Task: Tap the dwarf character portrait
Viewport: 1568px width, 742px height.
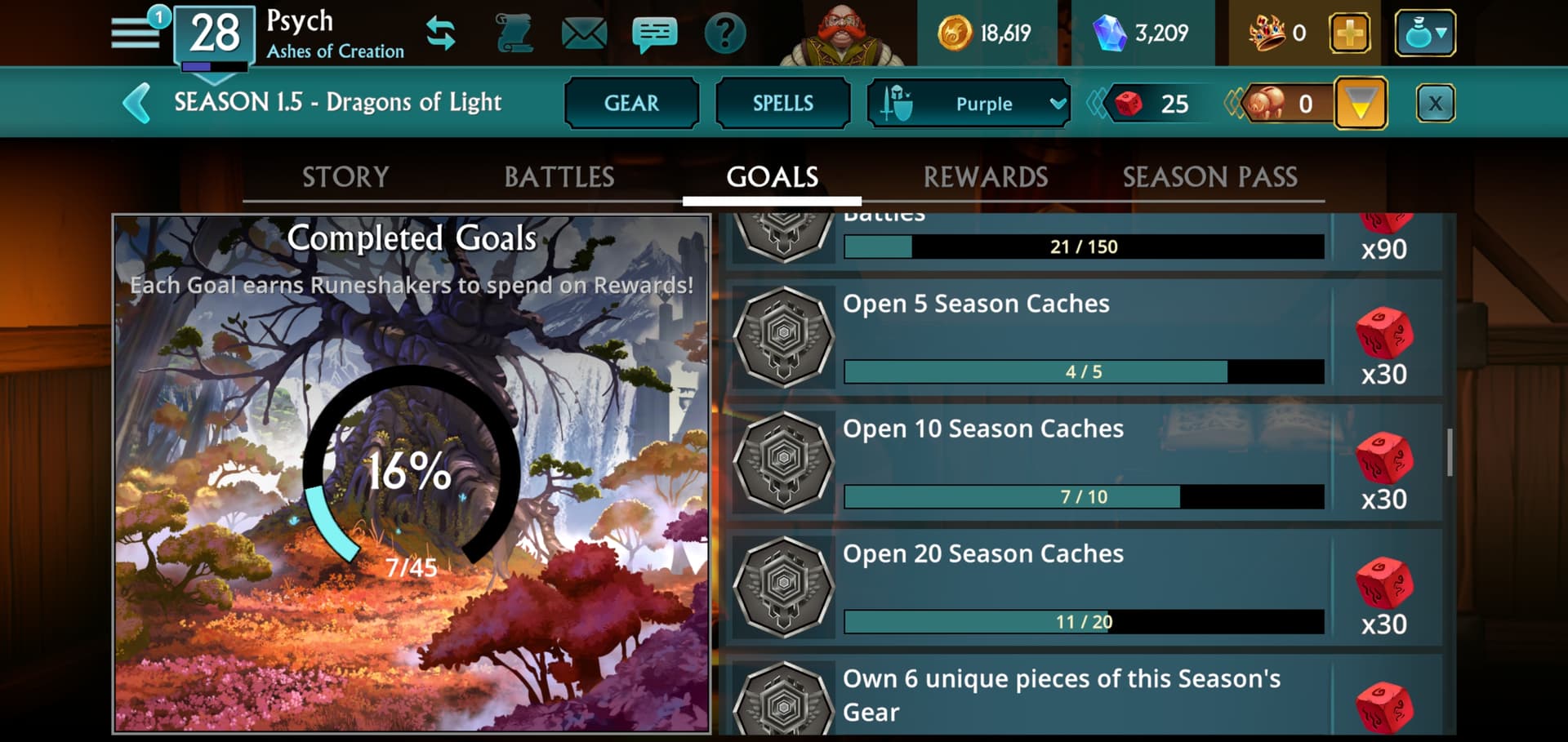Action: coord(841,34)
